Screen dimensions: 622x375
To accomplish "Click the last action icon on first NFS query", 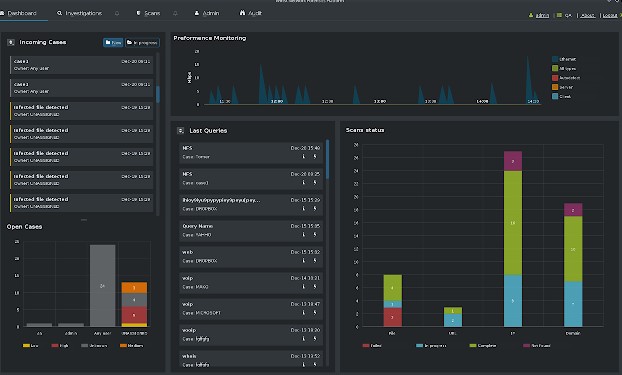I will pos(315,156).
